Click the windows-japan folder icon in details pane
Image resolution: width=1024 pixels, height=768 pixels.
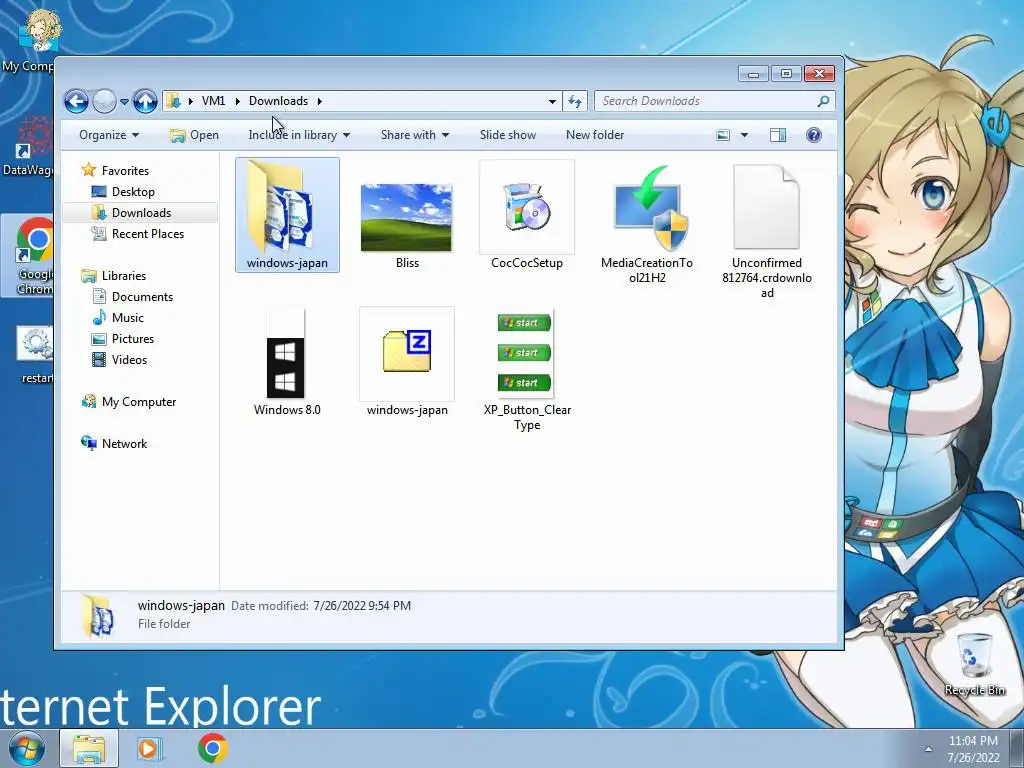[98, 615]
